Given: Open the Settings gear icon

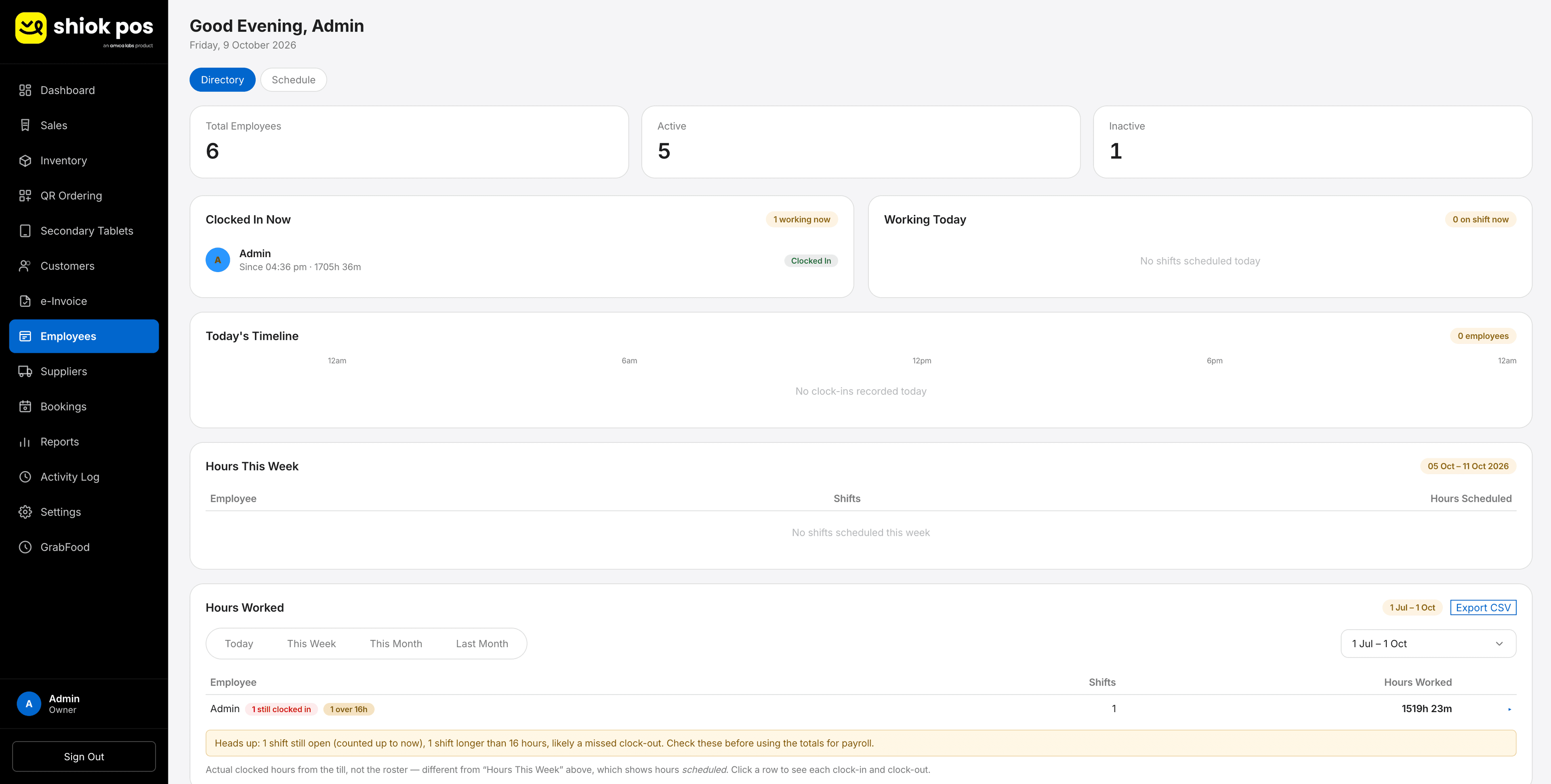Looking at the screenshot, I should tap(25, 512).
